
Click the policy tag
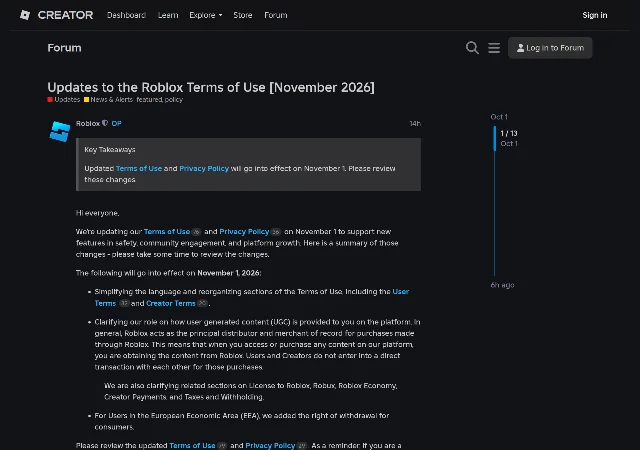click(173, 99)
